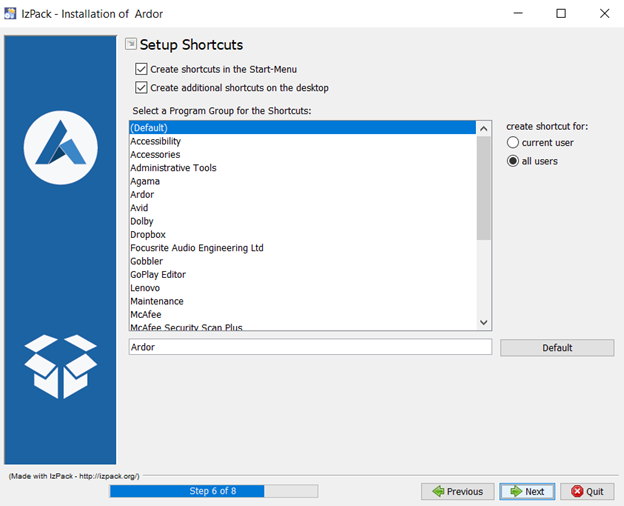The image size is (624, 506).
Task: Click the list scroll down arrow
Action: (x=484, y=322)
